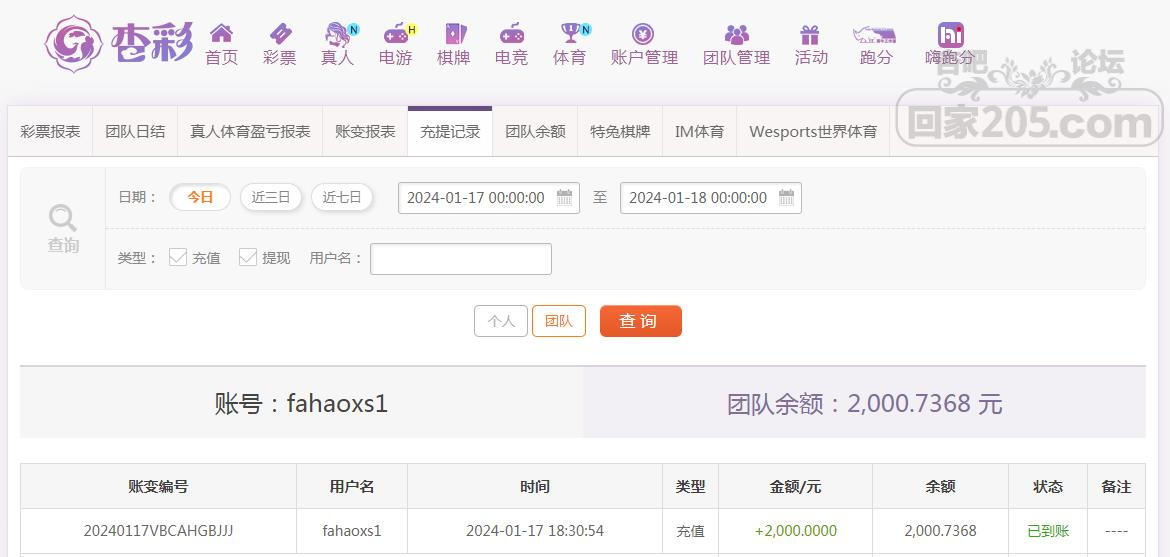This screenshot has height=557, width=1170.
Task: Click the 用户名 text input field
Action: [461, 259]
